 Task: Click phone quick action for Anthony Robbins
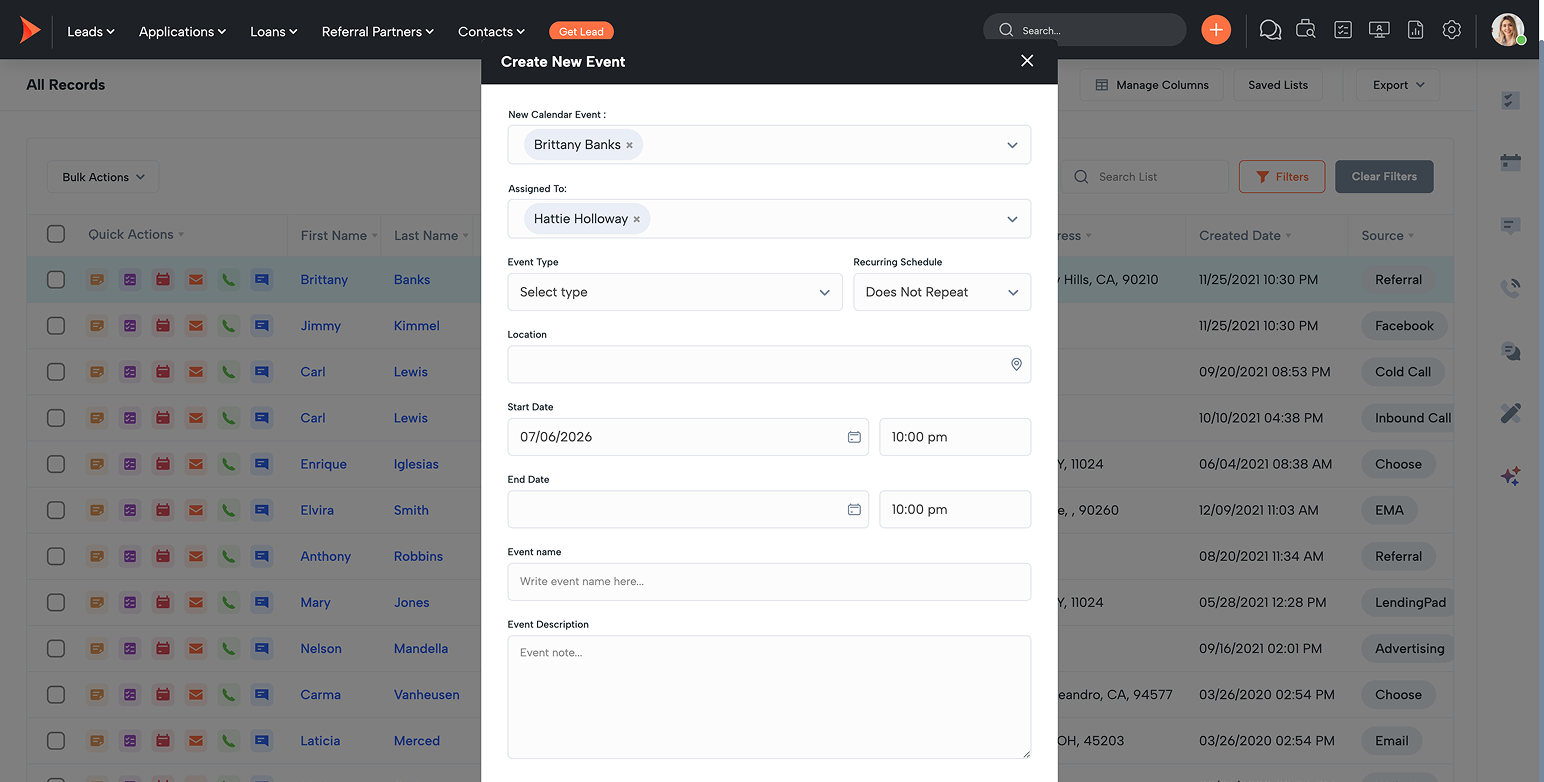click(229, 556)
